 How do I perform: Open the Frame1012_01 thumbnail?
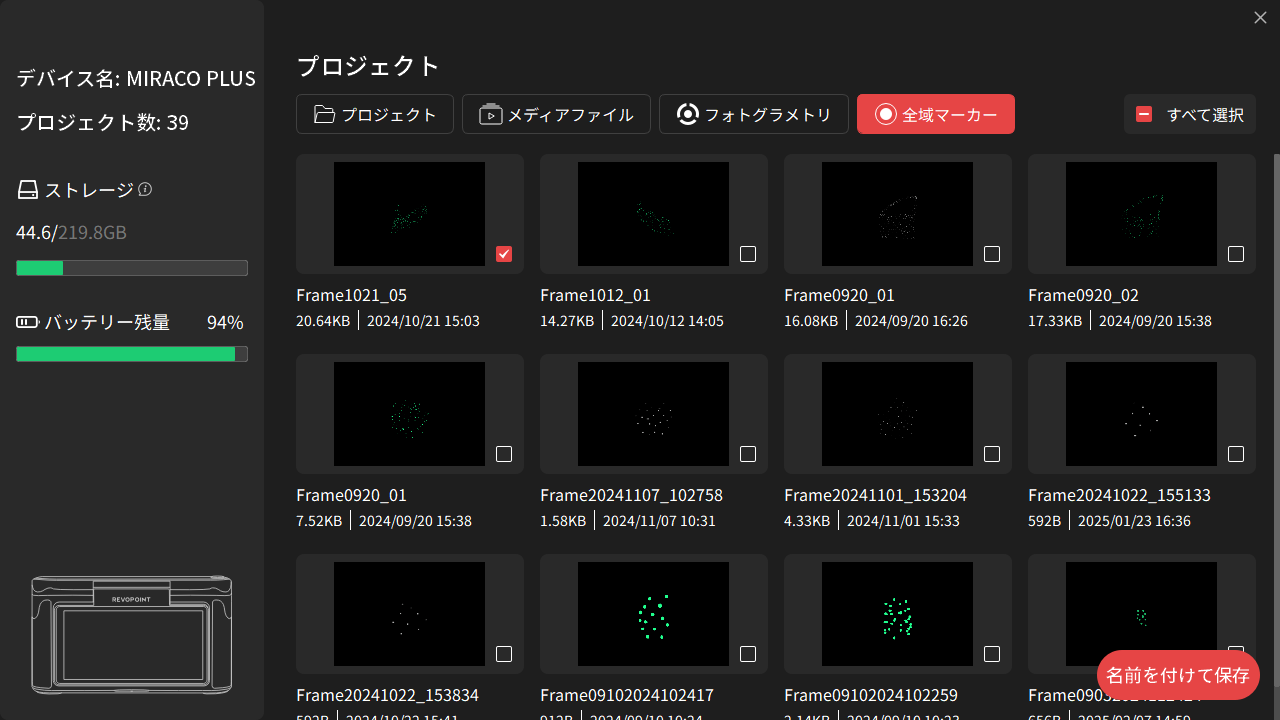point(653,214)
